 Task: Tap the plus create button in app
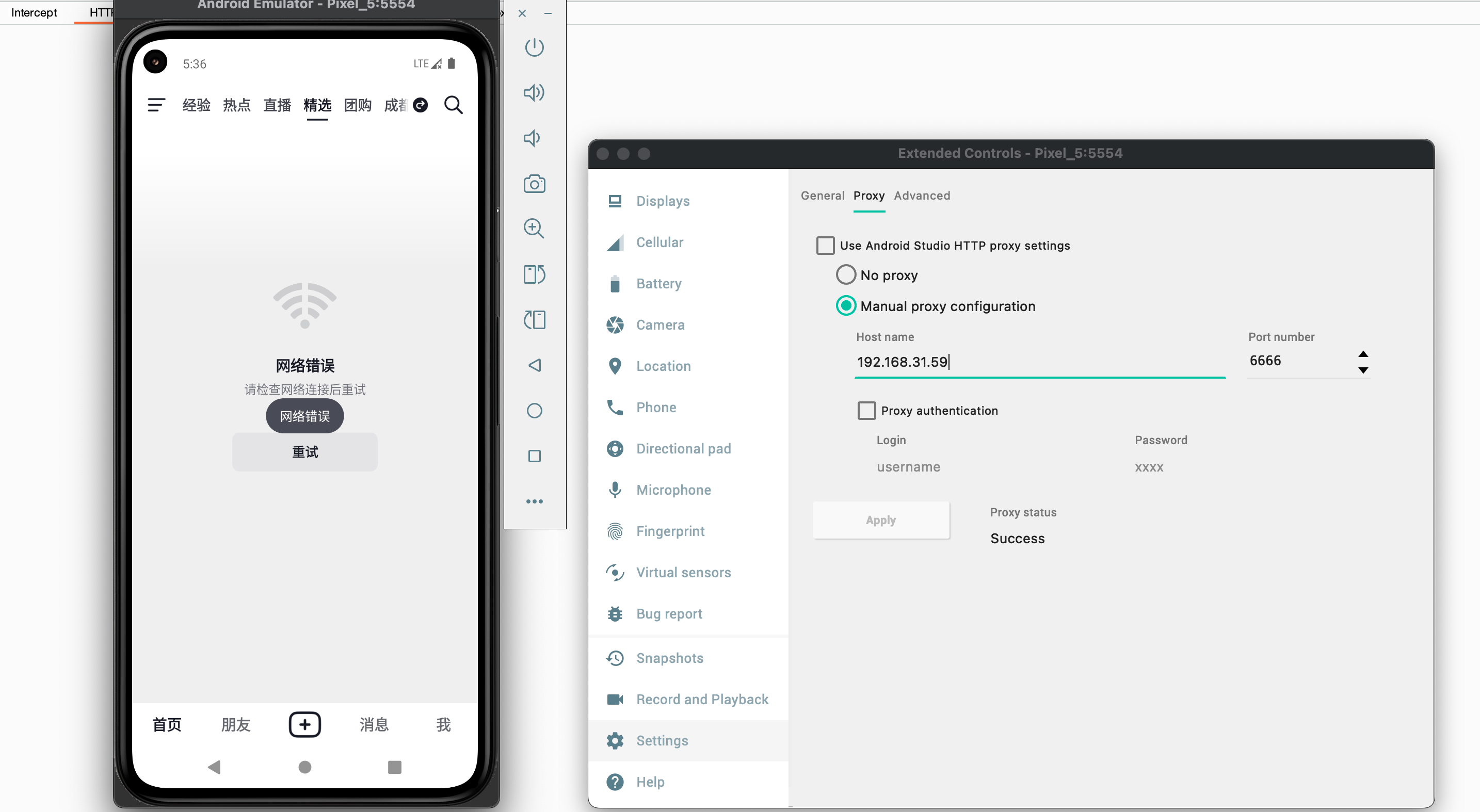tap(304, 724)
